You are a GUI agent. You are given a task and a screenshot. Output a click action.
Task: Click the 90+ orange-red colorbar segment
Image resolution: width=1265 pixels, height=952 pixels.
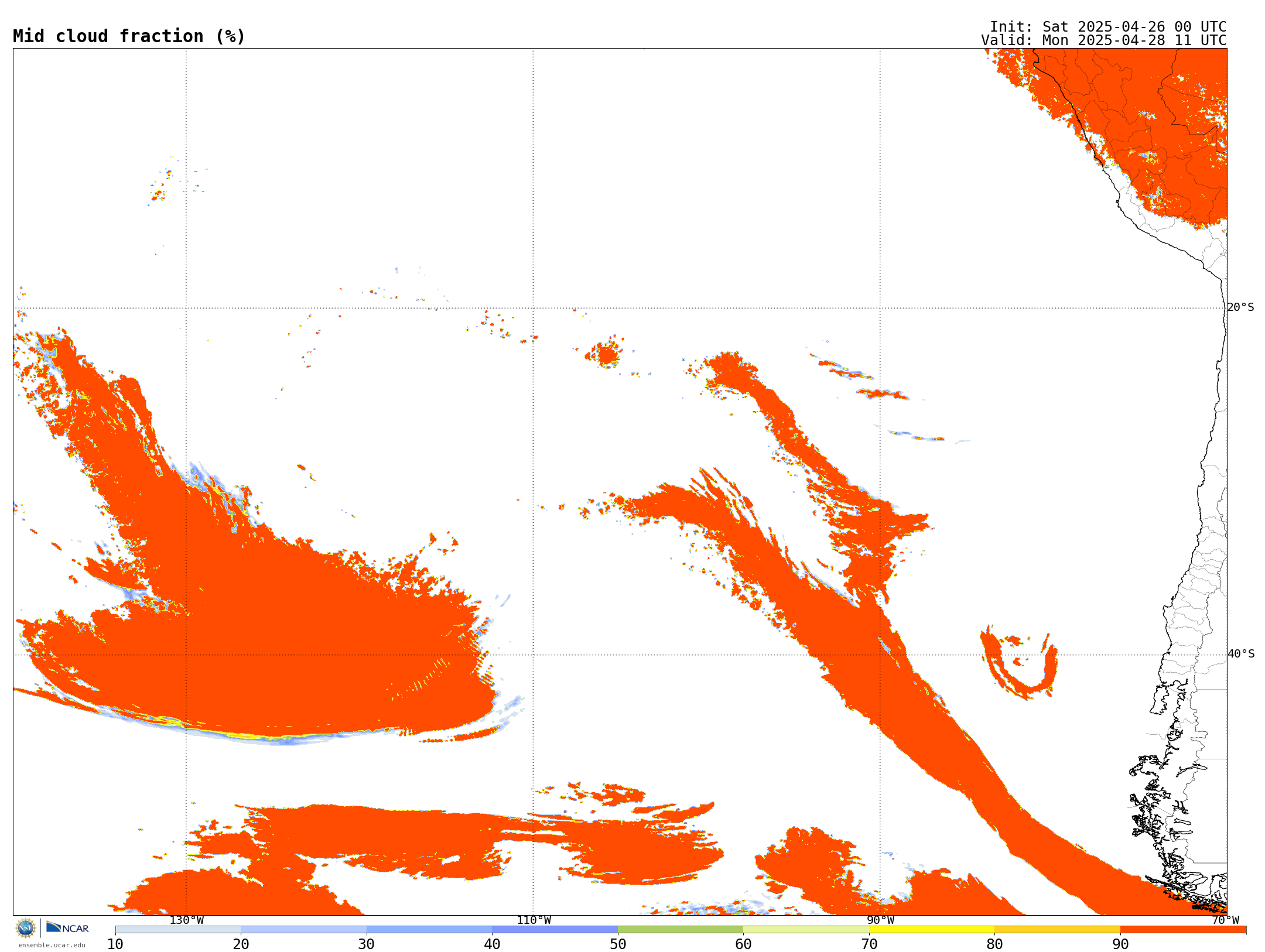click(x=1183, y=930)
